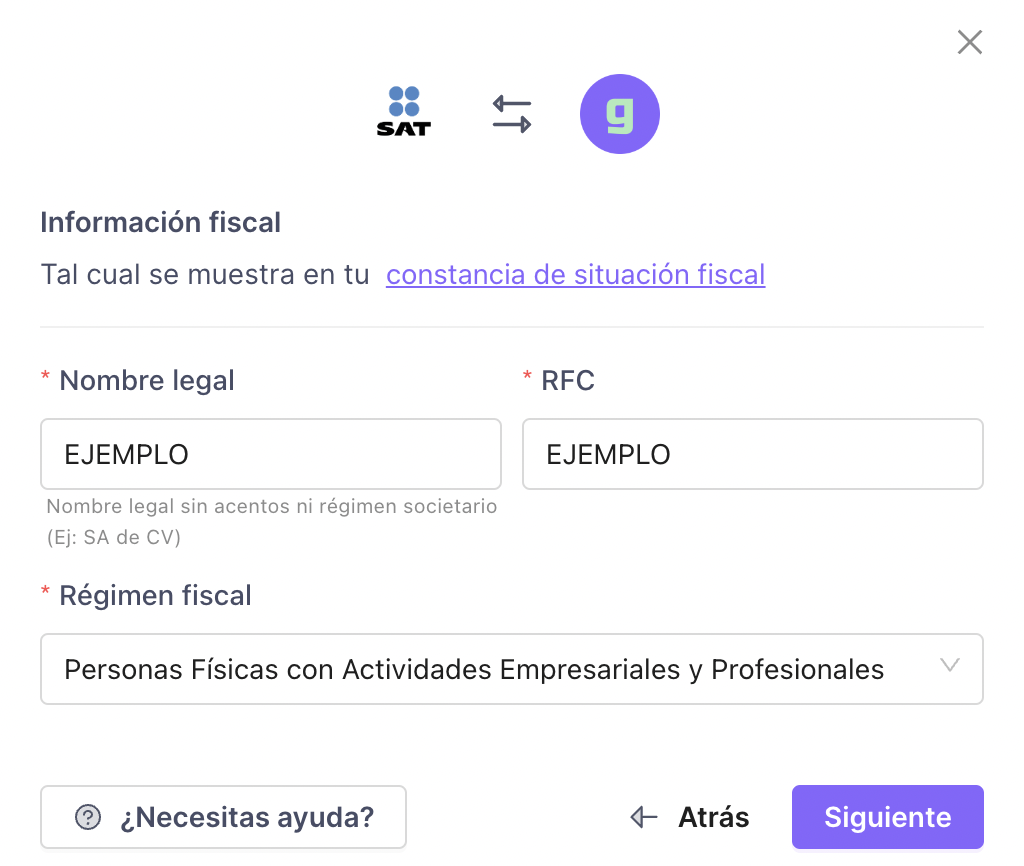
Task: Focus the Nombre legal input field
Action: tap(271, 454)
